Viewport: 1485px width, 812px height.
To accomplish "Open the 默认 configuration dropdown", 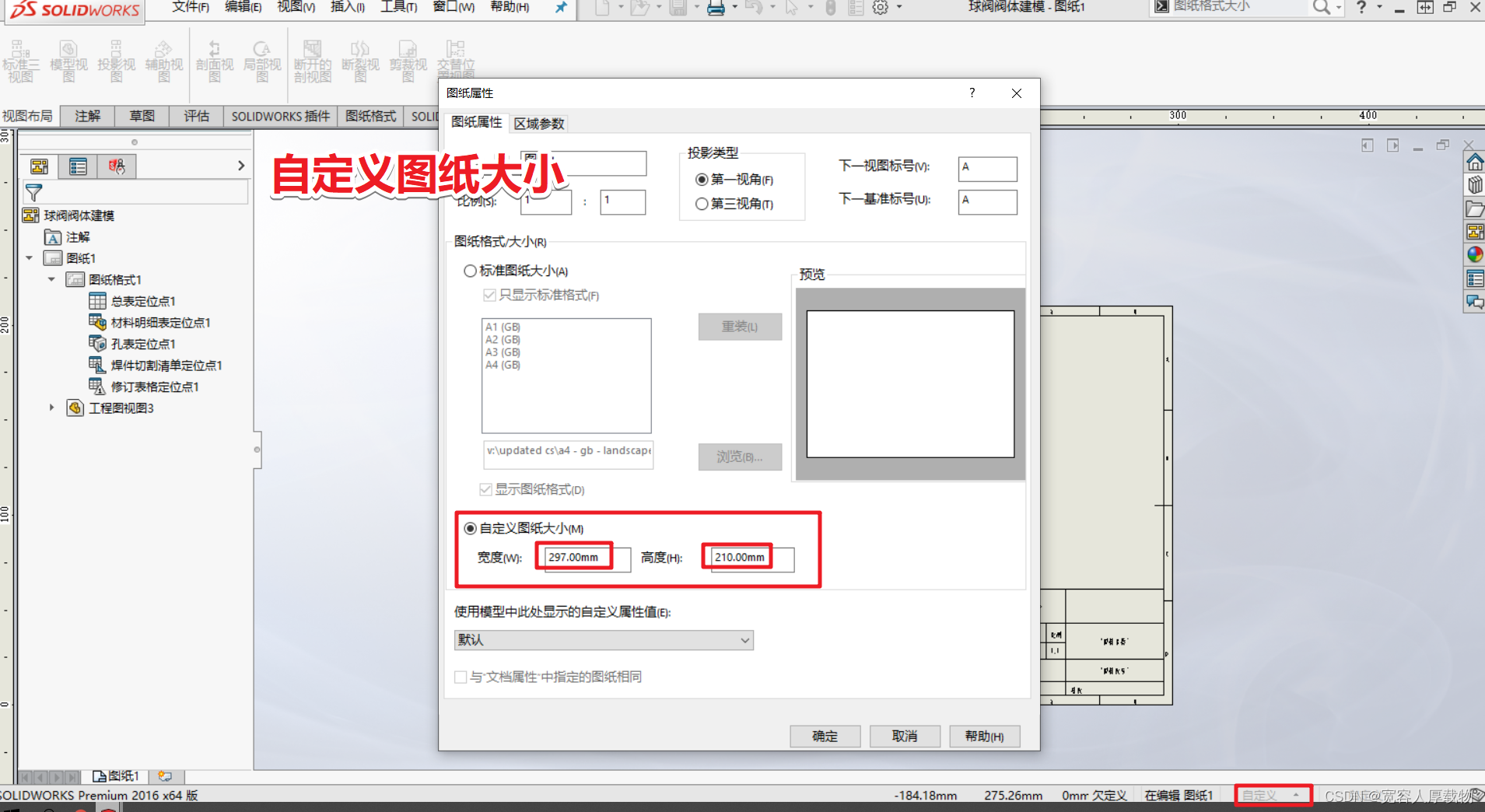I will (x=604, y=640).
